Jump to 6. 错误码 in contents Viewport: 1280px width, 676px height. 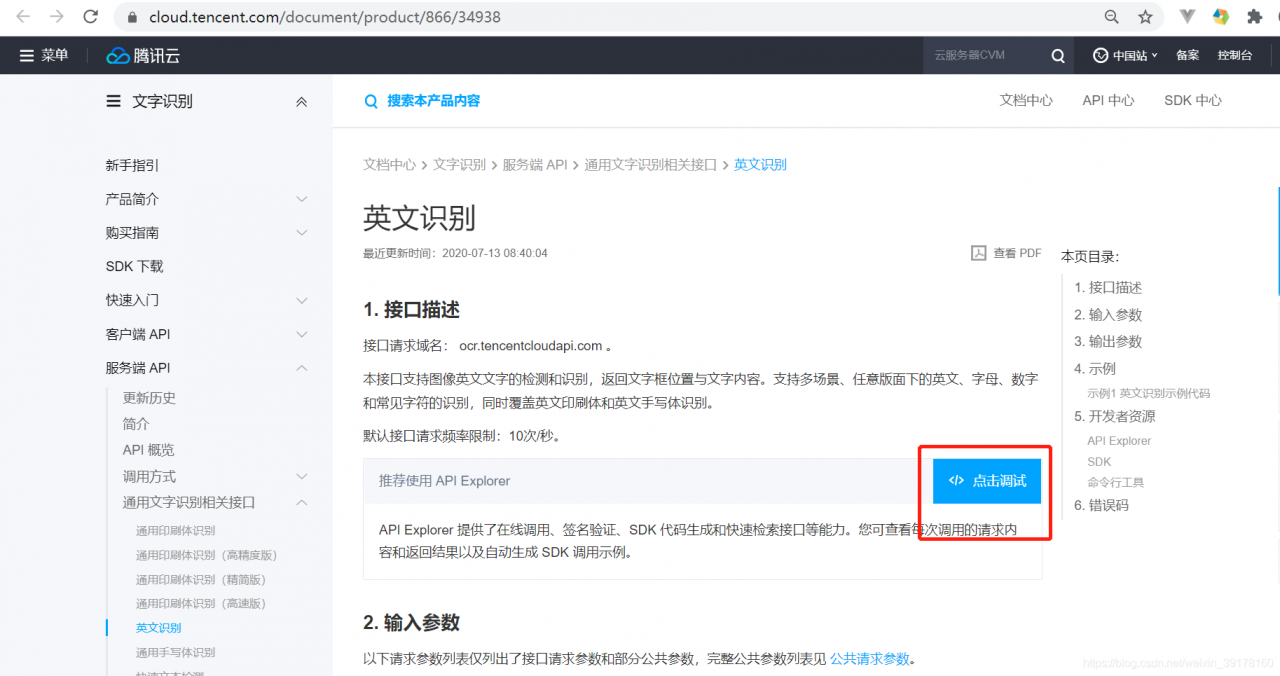[x=1101, y=505]
